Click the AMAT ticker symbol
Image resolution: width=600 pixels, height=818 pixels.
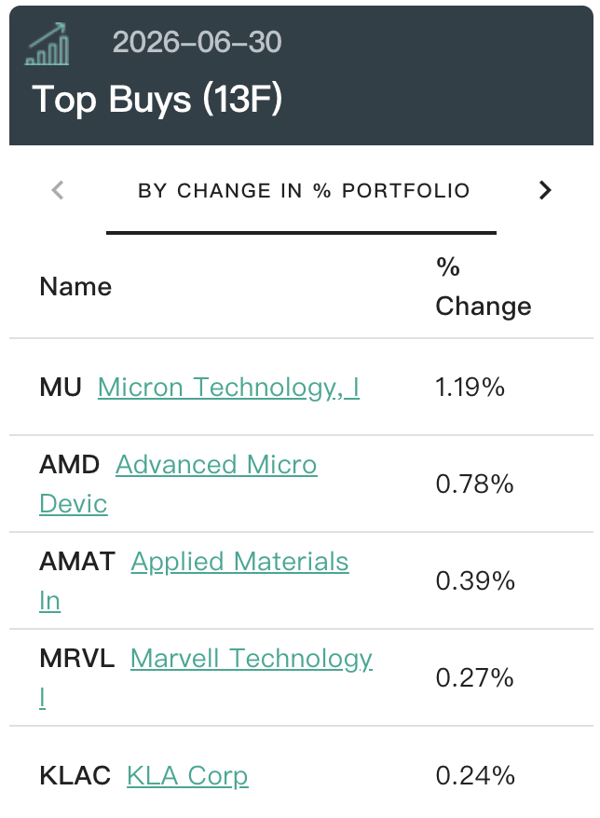pyautogui.click(x=77, y=562)
